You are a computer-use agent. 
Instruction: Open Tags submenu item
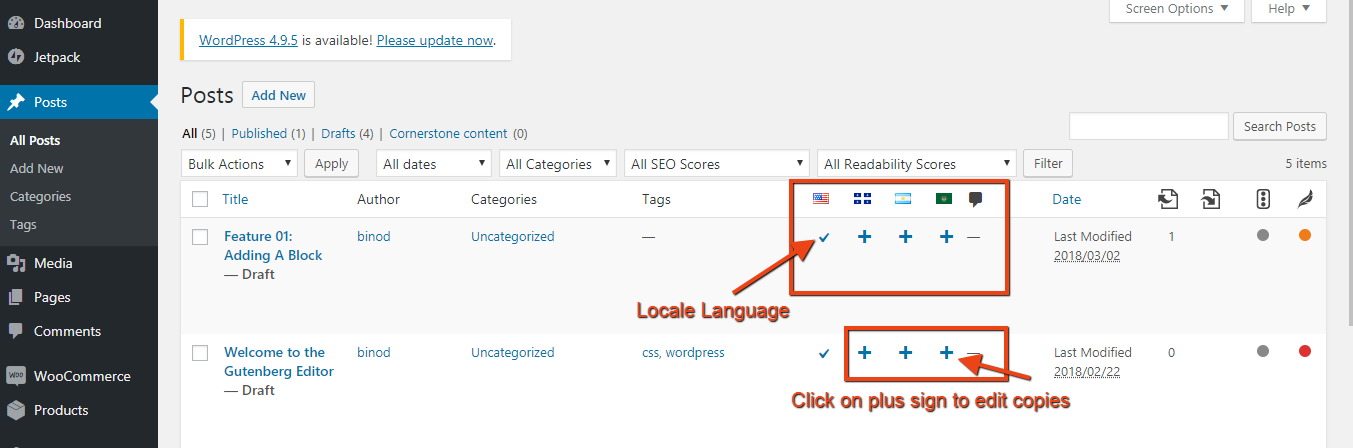click(x=23, y=225)
